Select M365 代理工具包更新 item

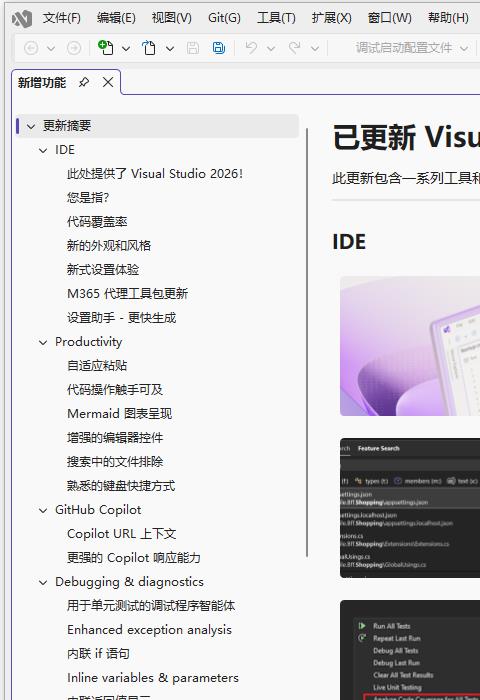(127, 293)
